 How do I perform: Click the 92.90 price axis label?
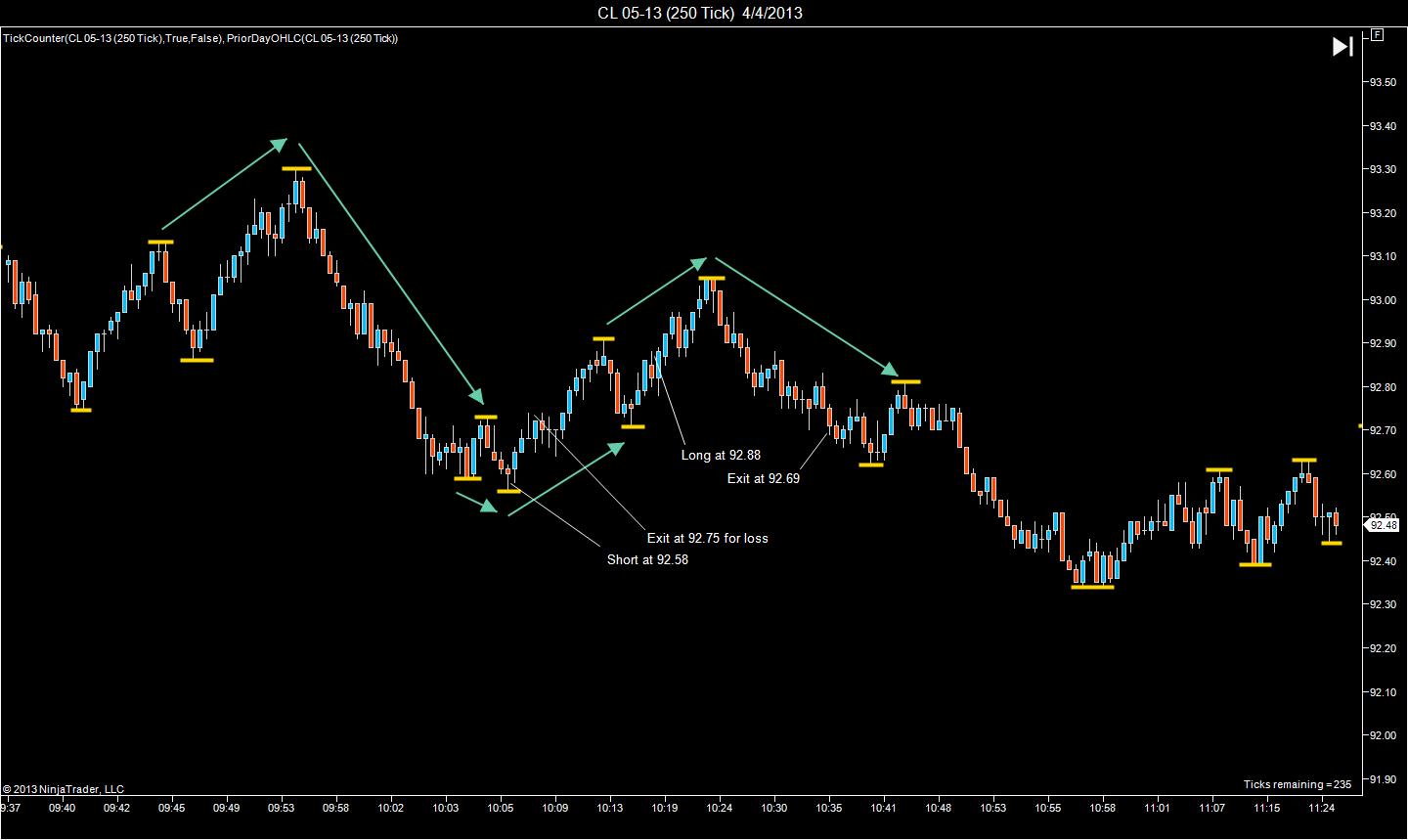[1383, 343]
